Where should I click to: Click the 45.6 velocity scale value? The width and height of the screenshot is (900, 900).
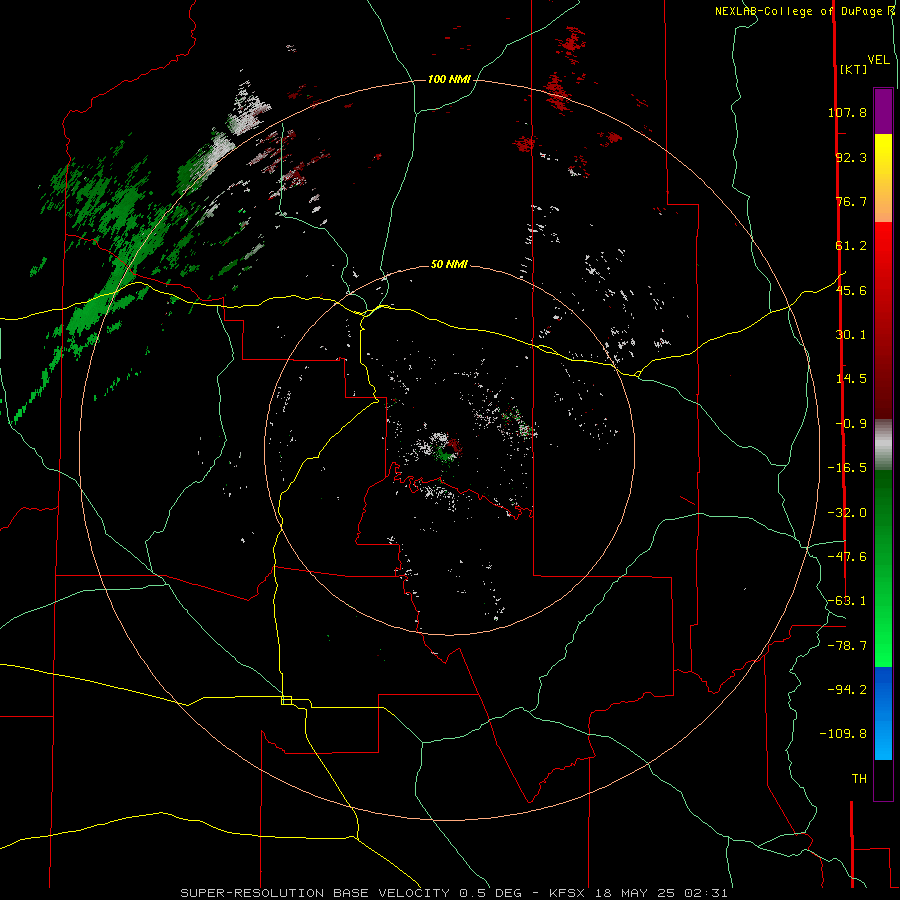pyautogui.click(x=851, y=290)
